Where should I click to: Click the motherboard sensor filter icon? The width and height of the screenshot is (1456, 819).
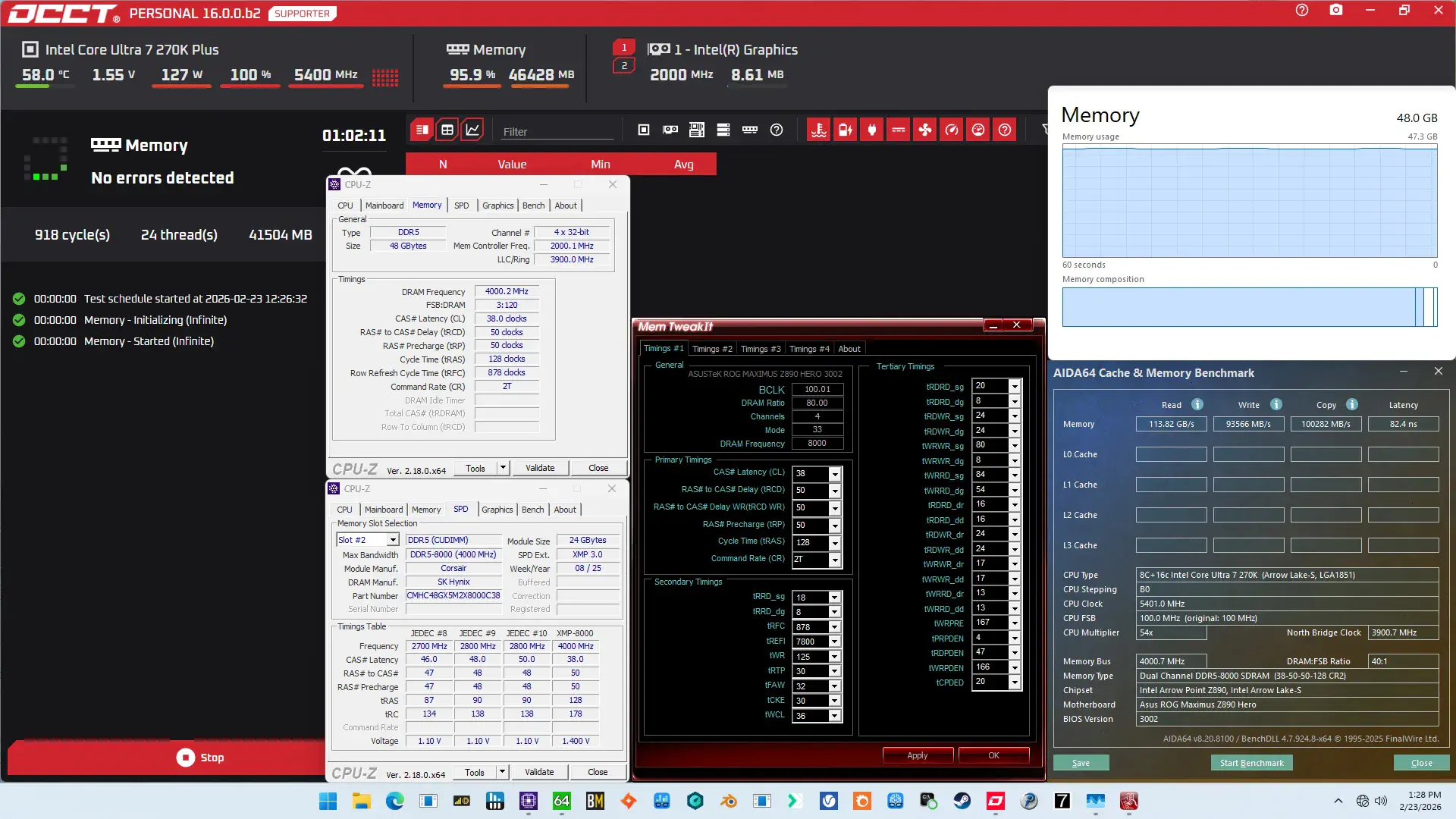click(x=696, y=130)
